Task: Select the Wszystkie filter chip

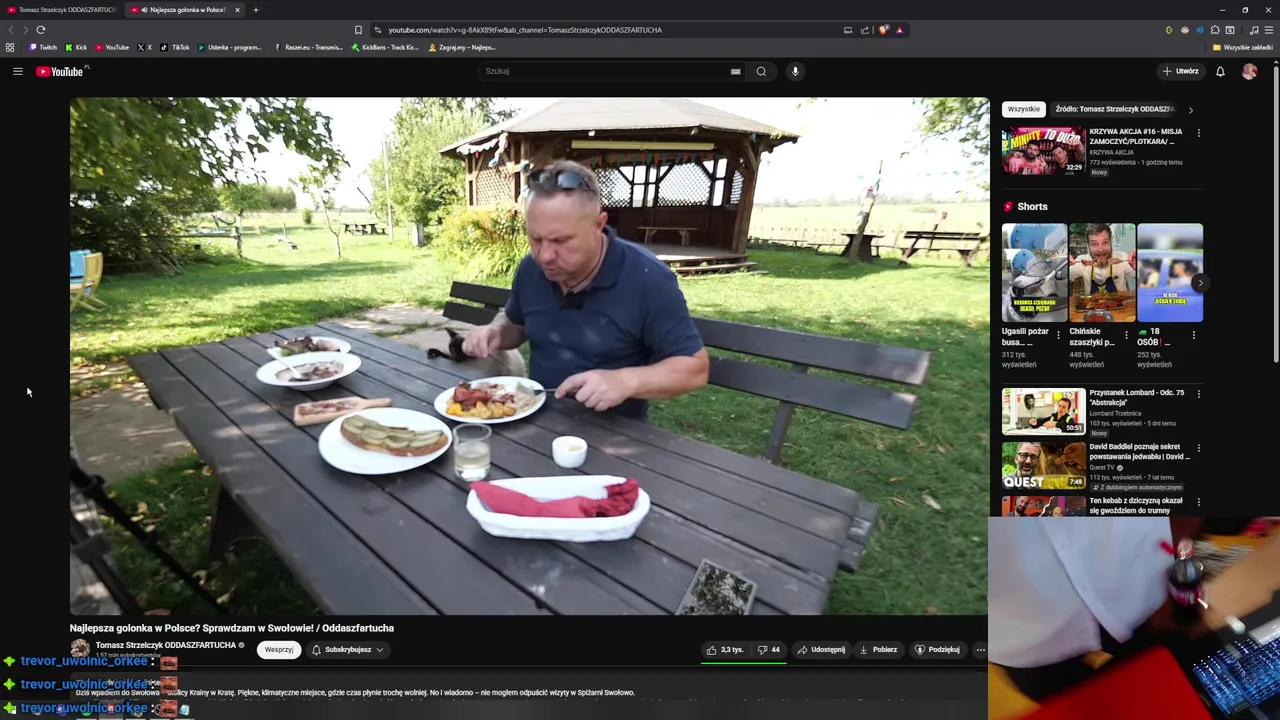Action: tap(1024, 109)
